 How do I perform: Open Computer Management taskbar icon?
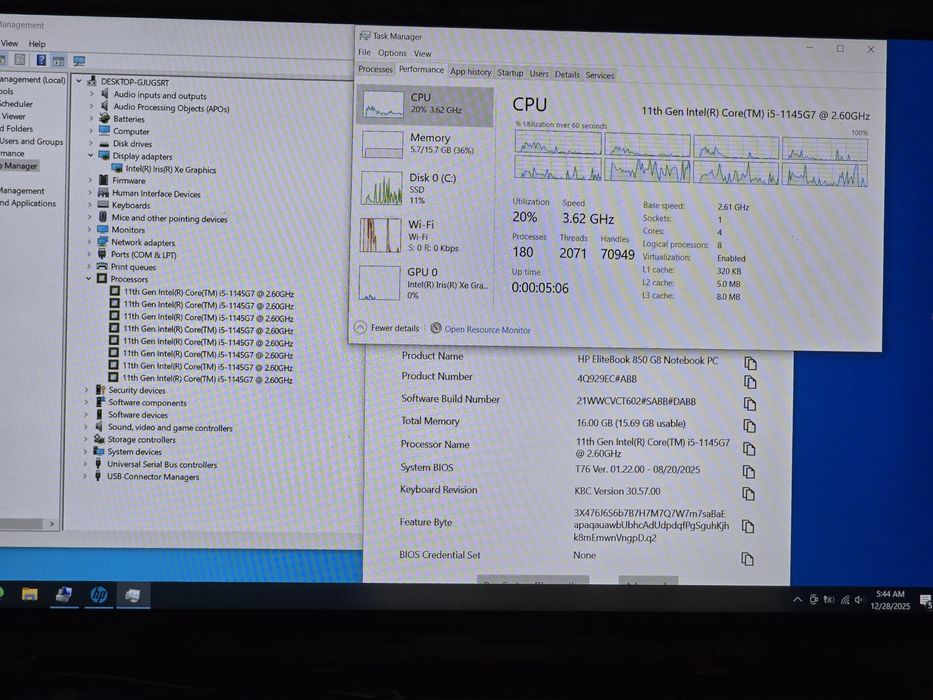click(64, 594)
